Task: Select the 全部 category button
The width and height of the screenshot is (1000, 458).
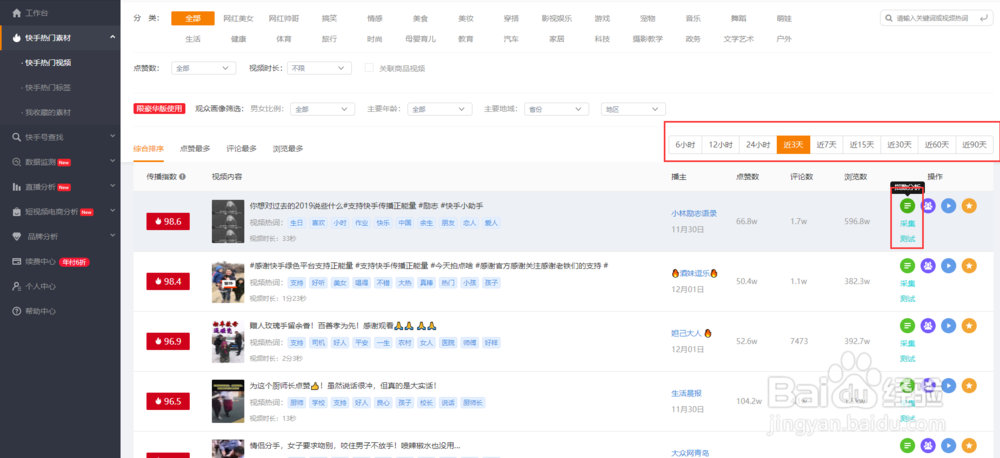Action: (x=193, y=18)
